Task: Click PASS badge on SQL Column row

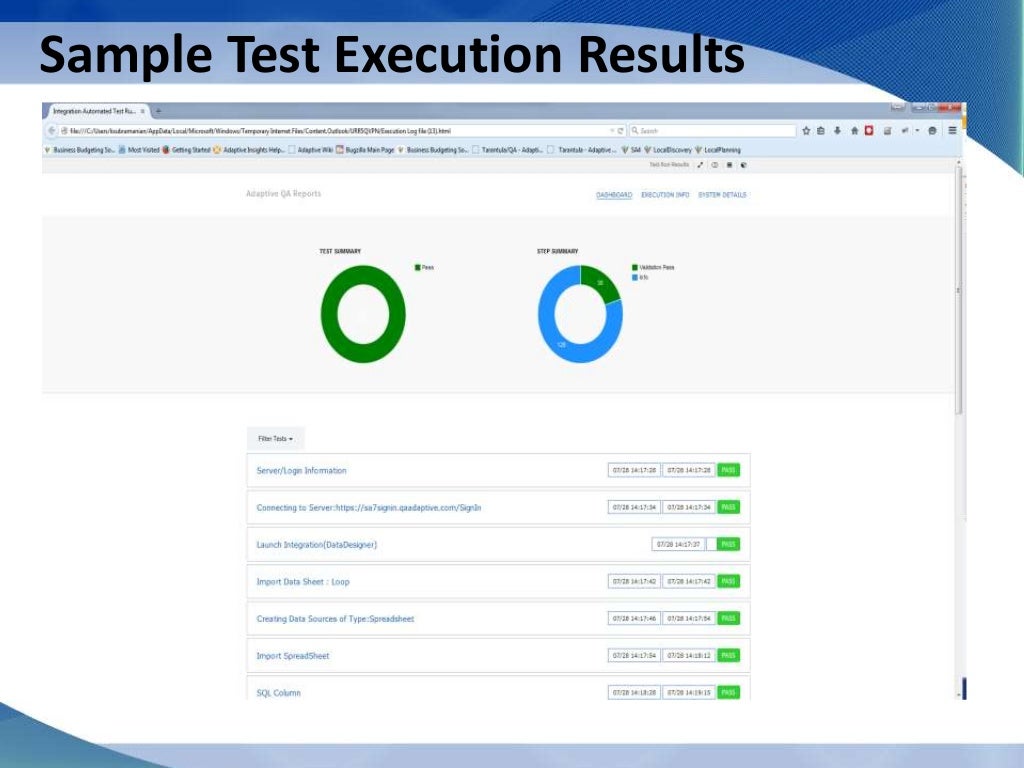Action: (729, 692)
